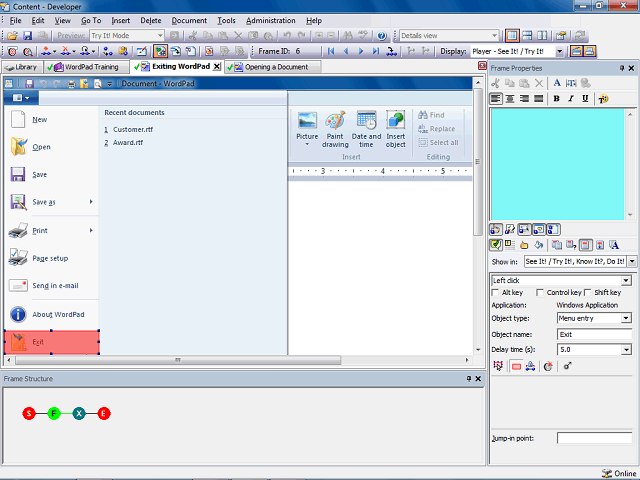Expand the Save as submenu arrow

91,202
